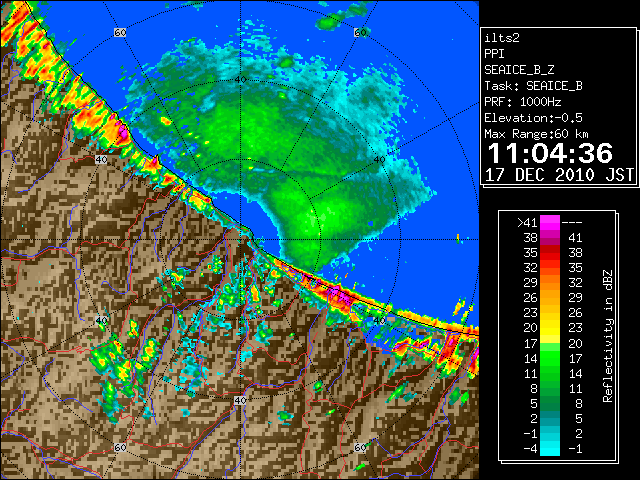Click the northwest "60" range ring label
640x480 pixels.
tap(120, 32)
